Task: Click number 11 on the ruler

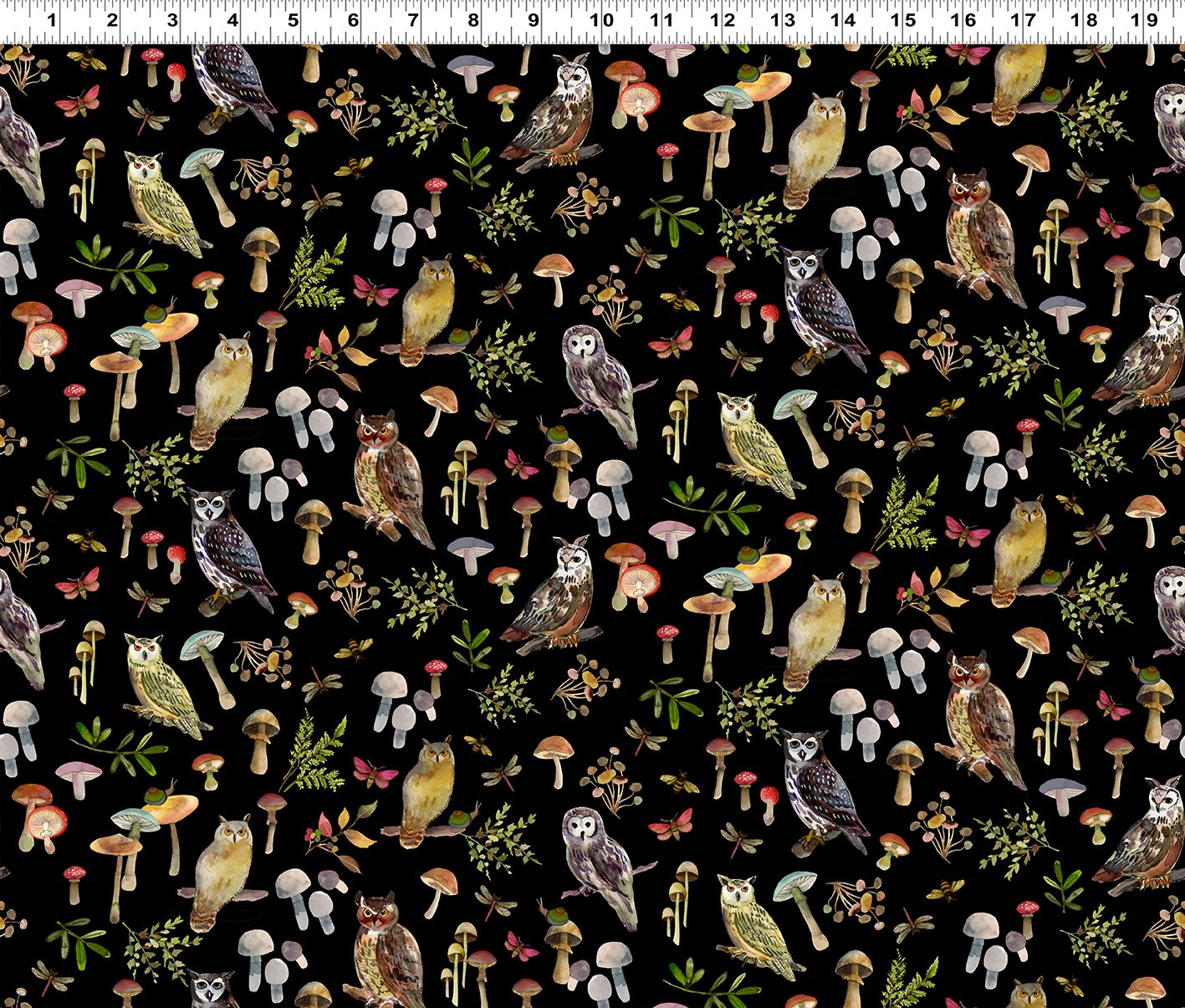Action: tap(661, 20)
